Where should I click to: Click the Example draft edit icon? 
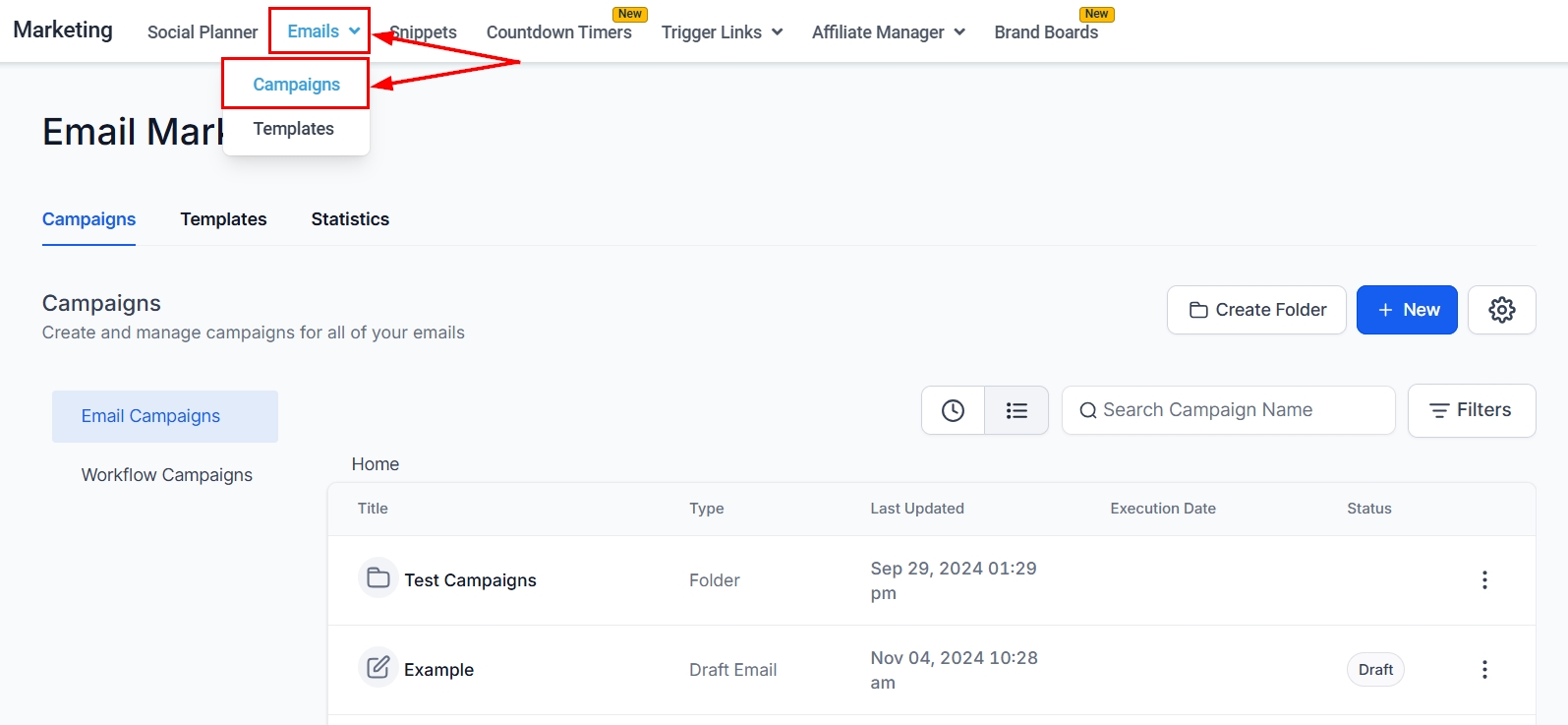point(377,668)
